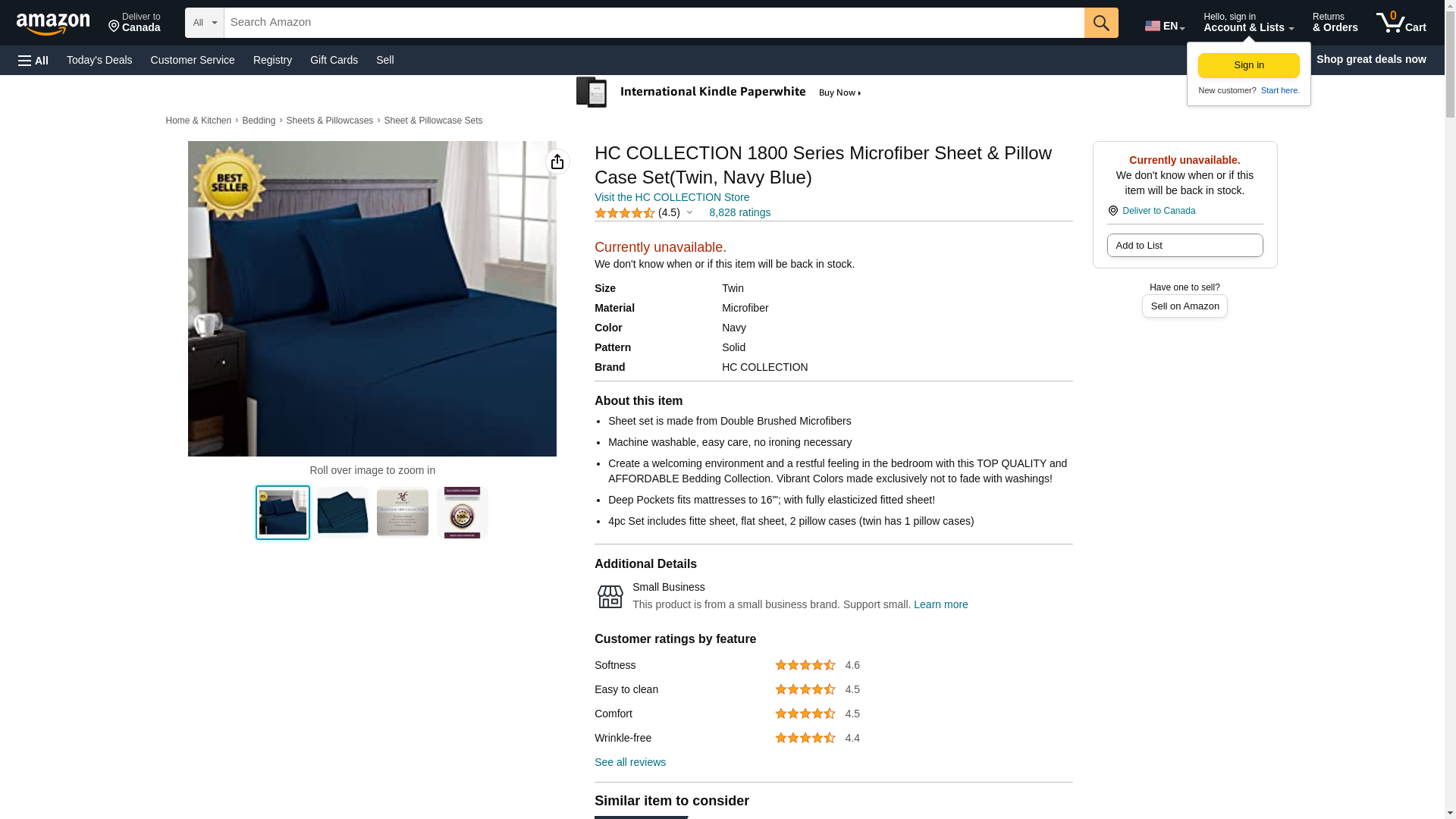This screenshot has height=819, width=1456.
Task: Expand the Account & Lists menu
Action: click(x=1248, y=23)
